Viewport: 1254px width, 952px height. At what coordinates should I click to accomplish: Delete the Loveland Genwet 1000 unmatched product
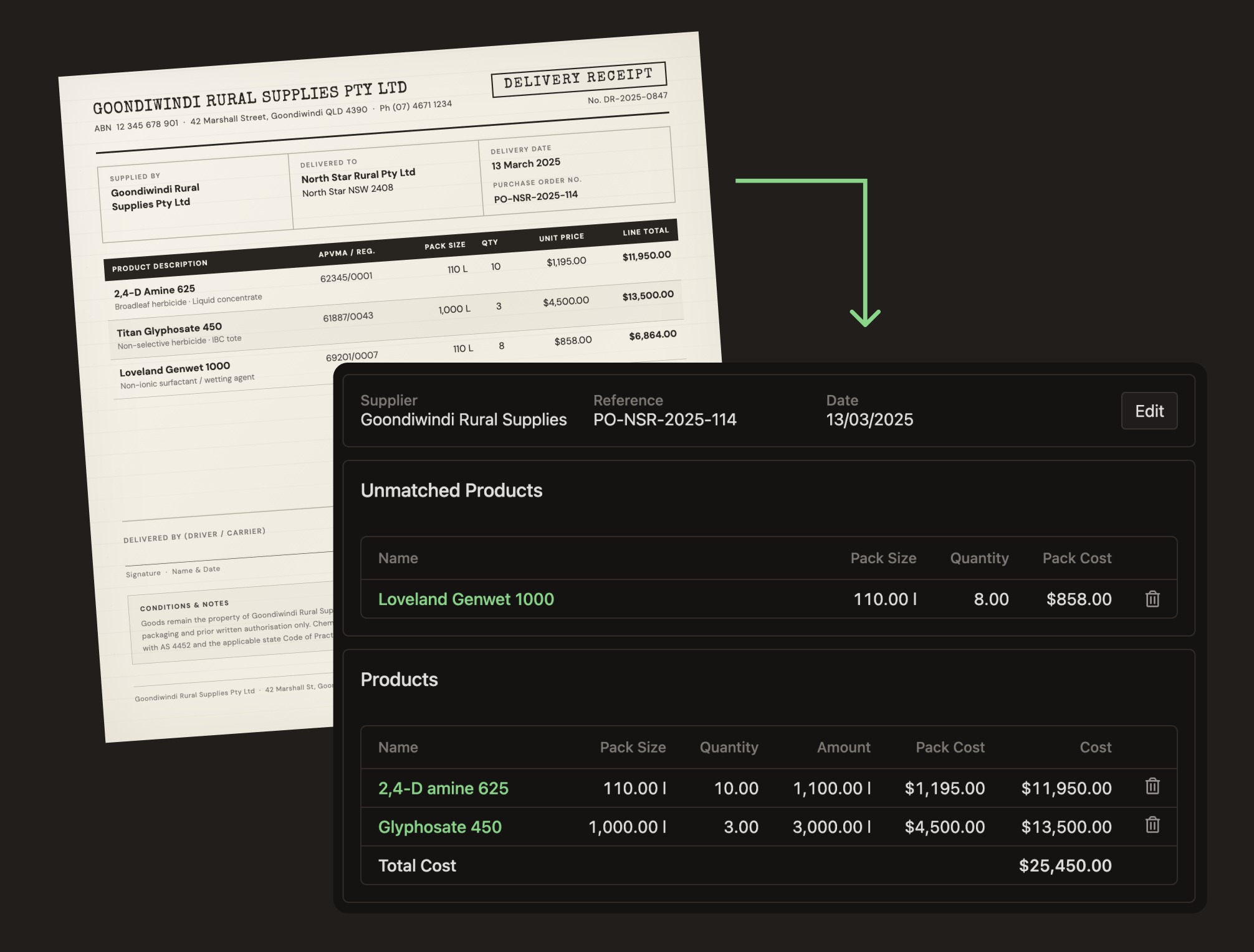(1152, 599)
